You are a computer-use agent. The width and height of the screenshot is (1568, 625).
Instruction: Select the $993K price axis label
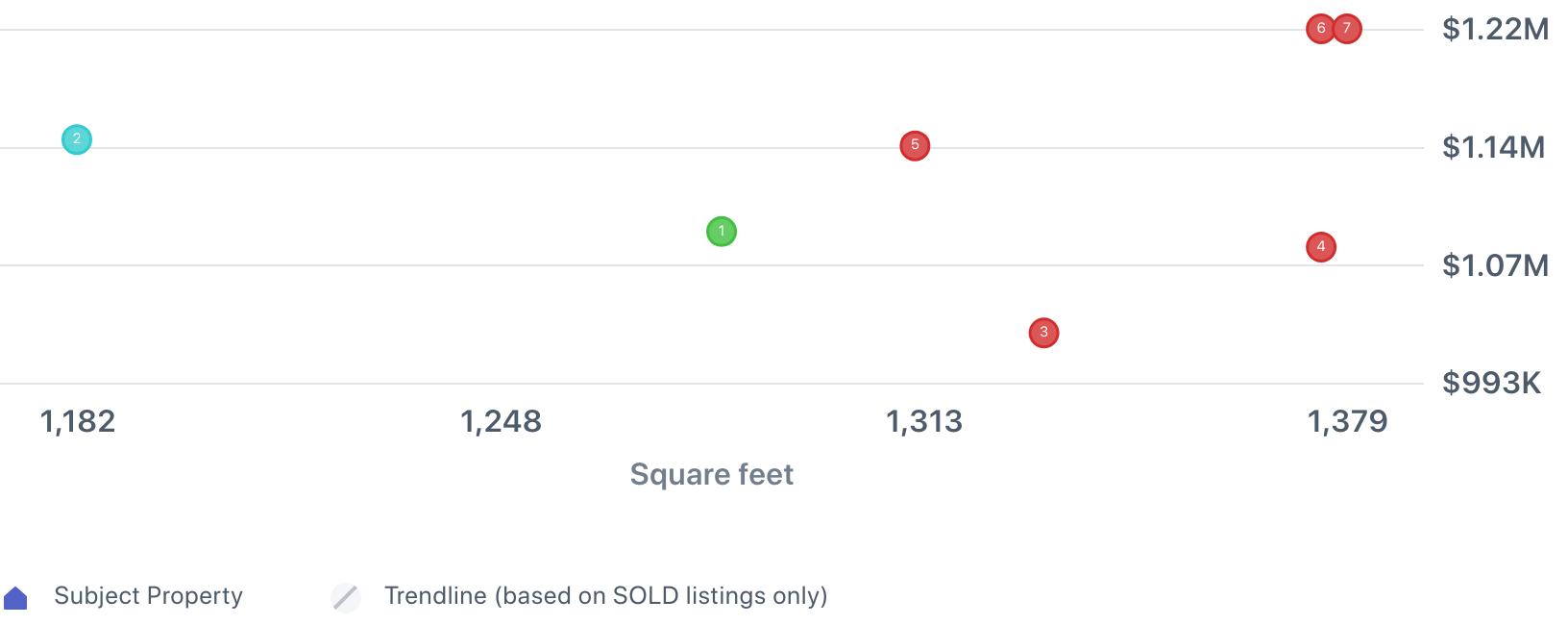(1491, 384)
